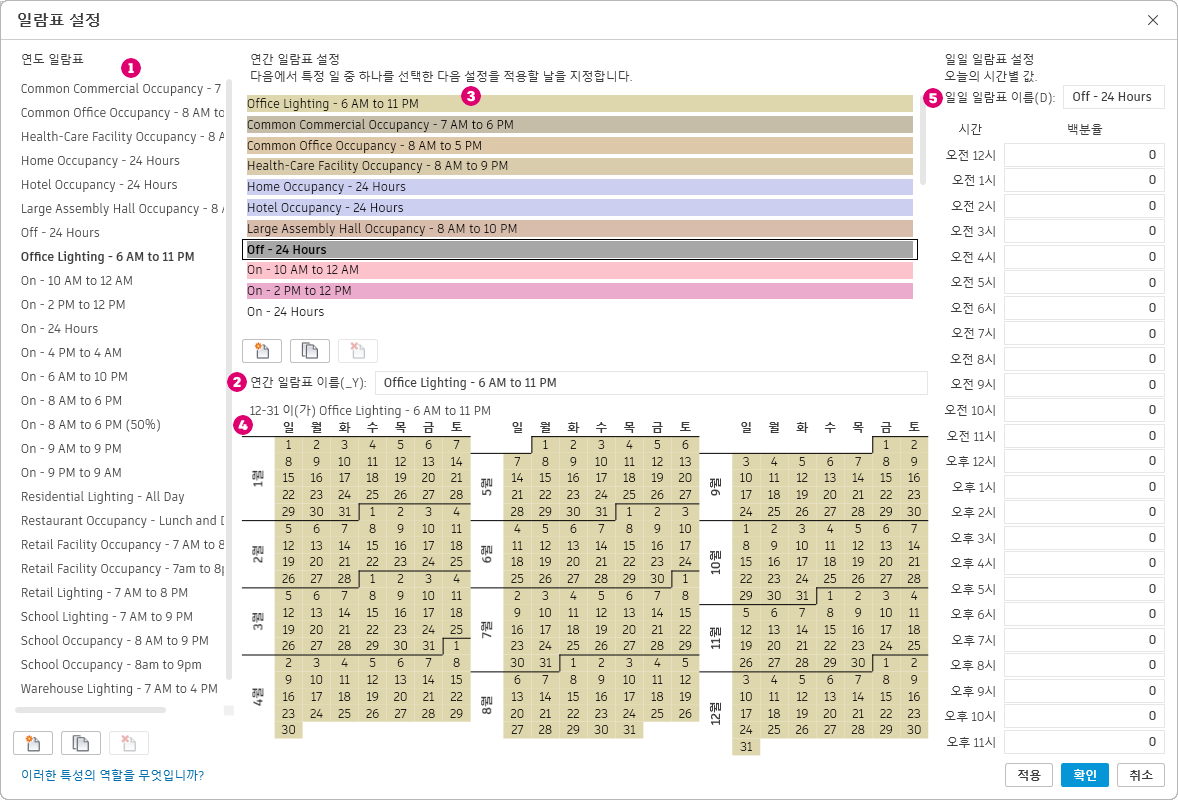Select the Office Lighting - 6 AM to 11 PM colored bar

580,104
